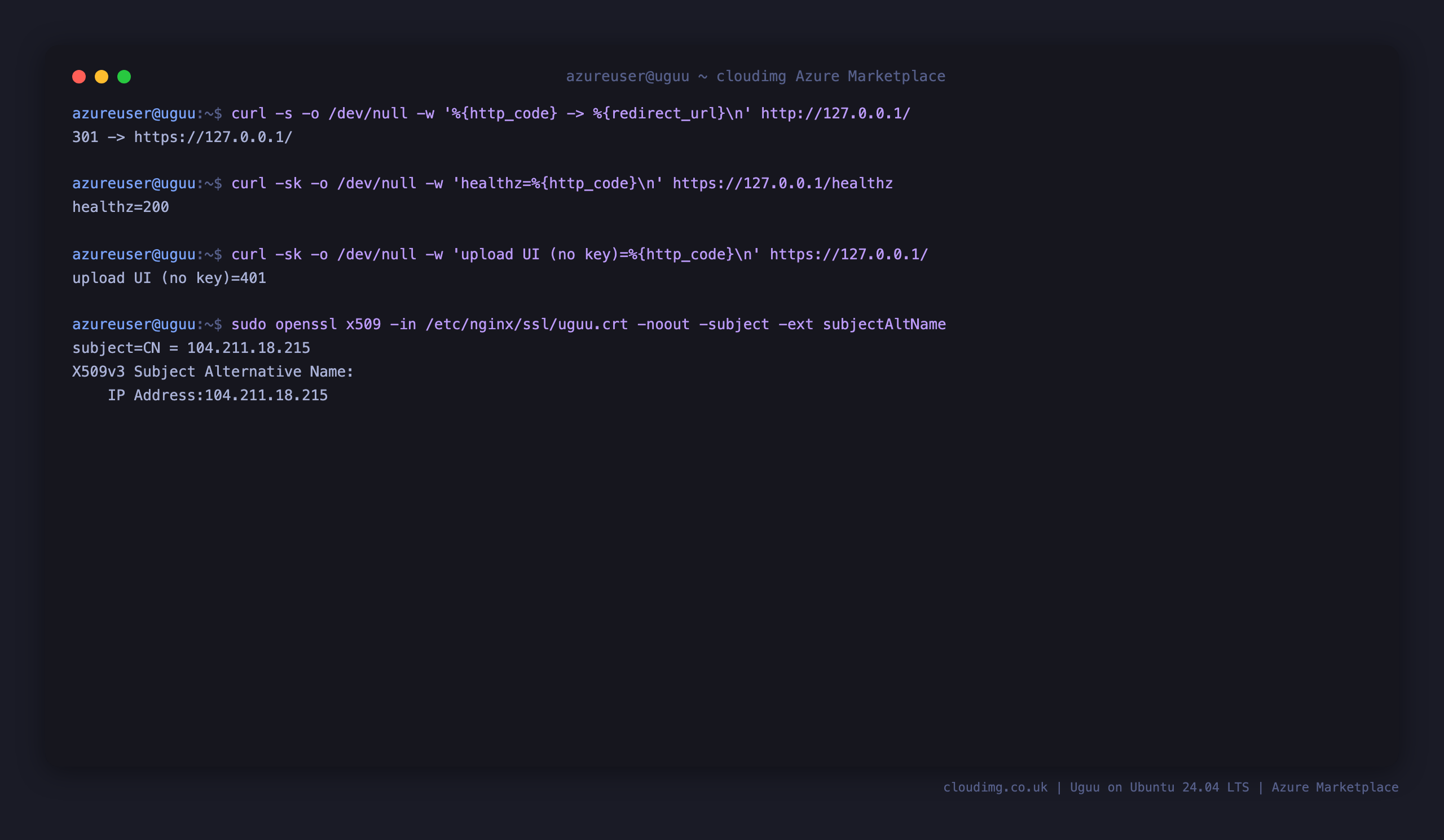Click the sudo openssl x509 command line
1444x840 pixels.
pyautogui.click(x=509, y=324)
